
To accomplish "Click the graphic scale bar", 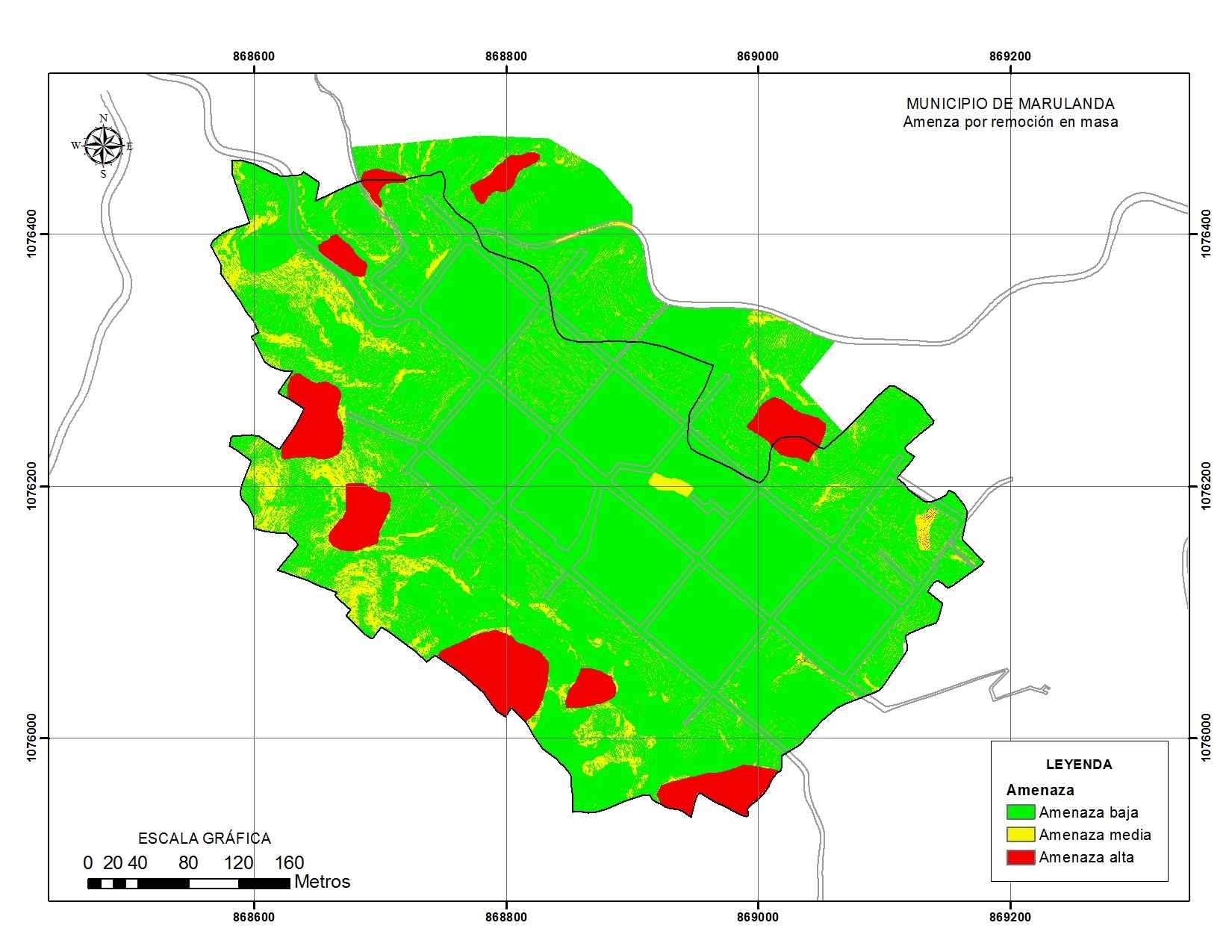I will [x=189, y=884].
